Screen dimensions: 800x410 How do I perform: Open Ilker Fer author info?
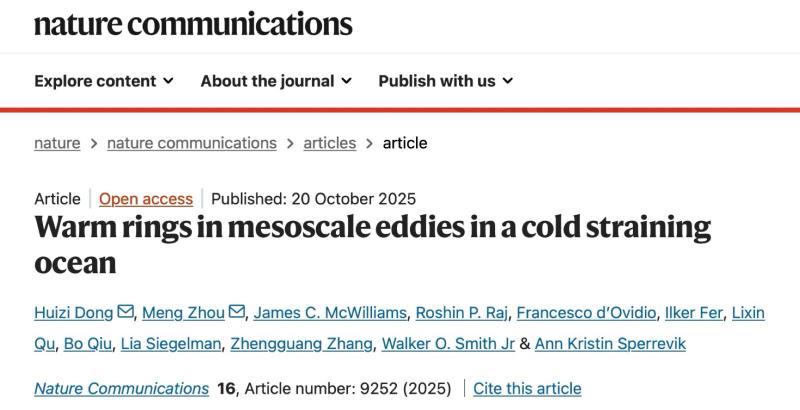point(694,313)
